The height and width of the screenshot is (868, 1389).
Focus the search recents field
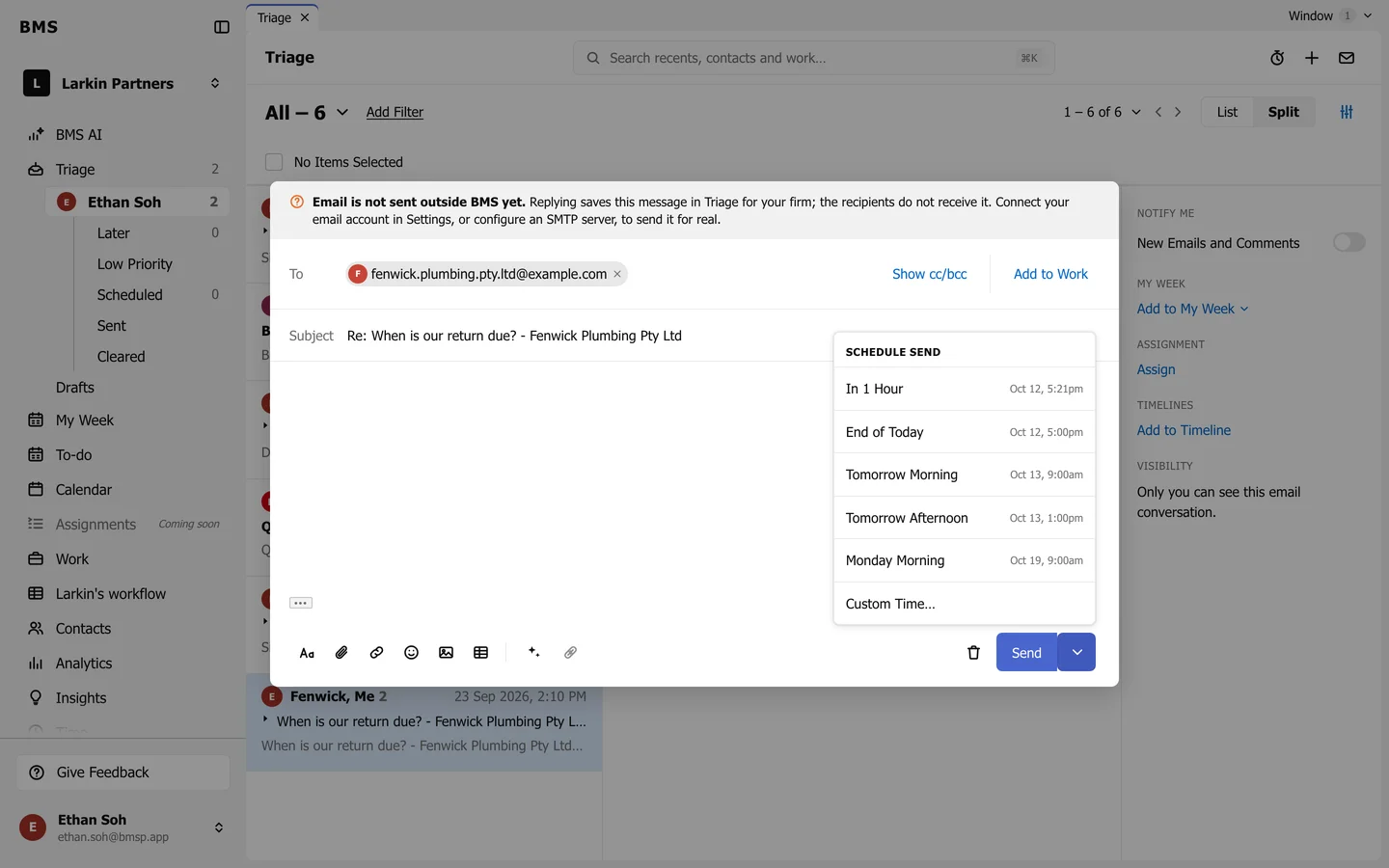pos(813,58)
